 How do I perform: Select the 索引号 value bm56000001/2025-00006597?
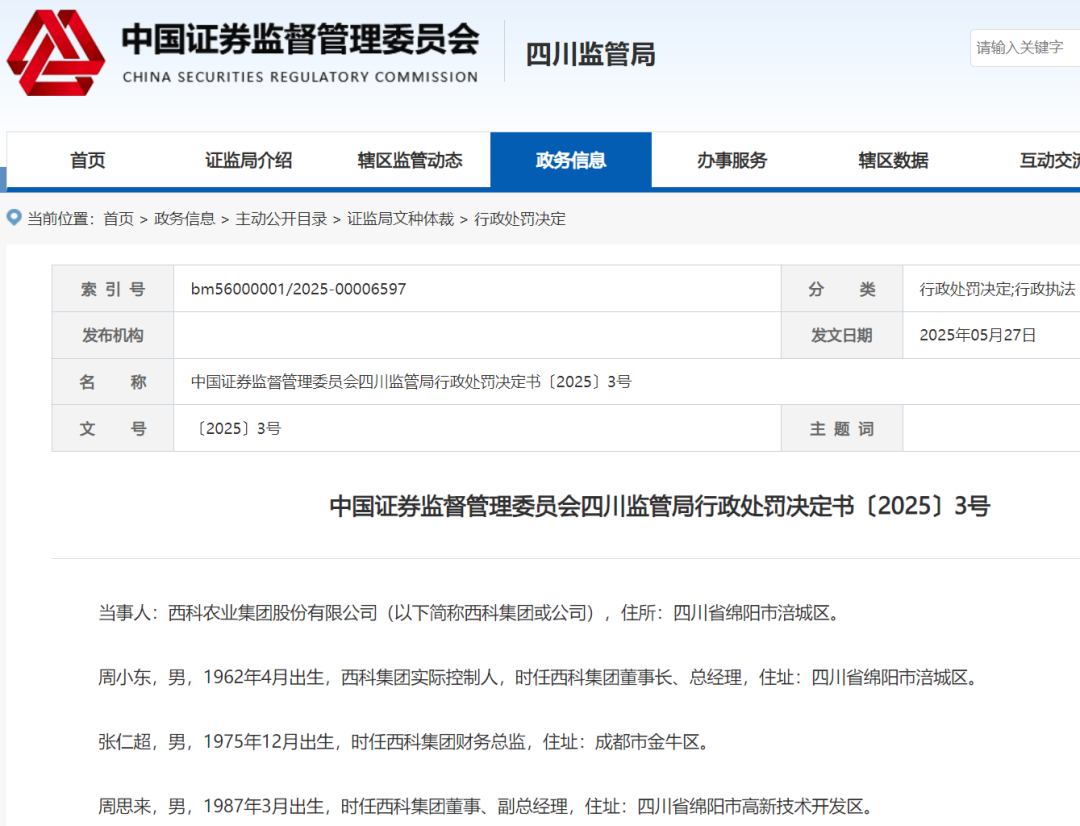point(300,288)
